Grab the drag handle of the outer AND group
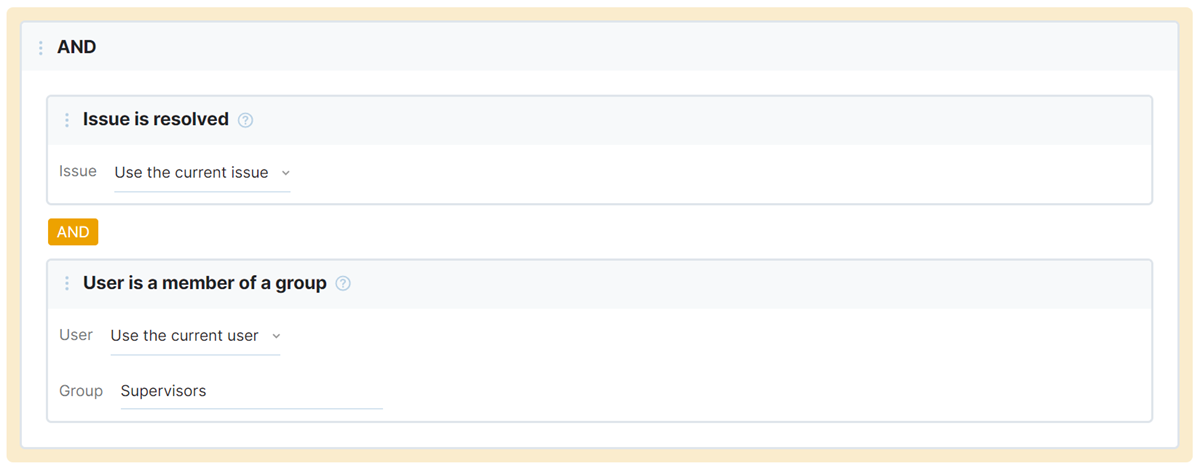Viewport: 1200px width, 466px height. point(41,47)
